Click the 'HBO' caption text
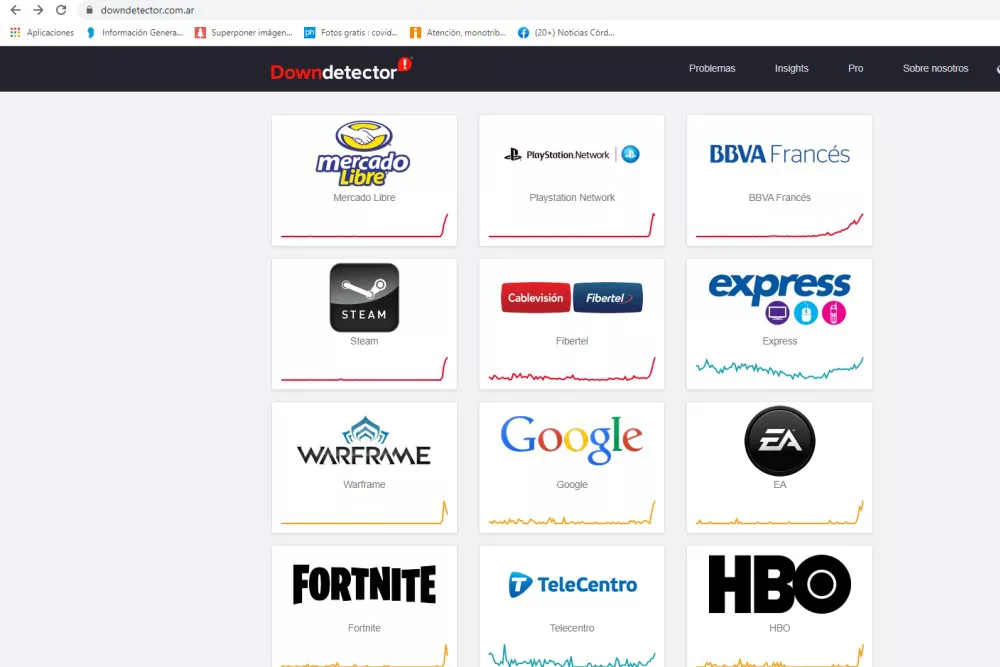 [x=779, y=628]
